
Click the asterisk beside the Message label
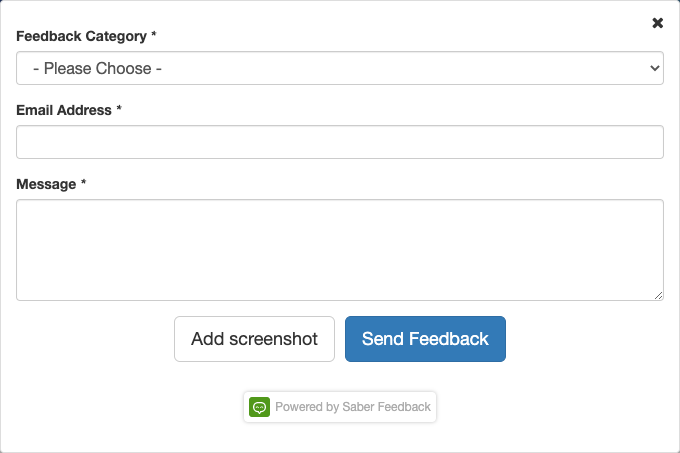84,184
